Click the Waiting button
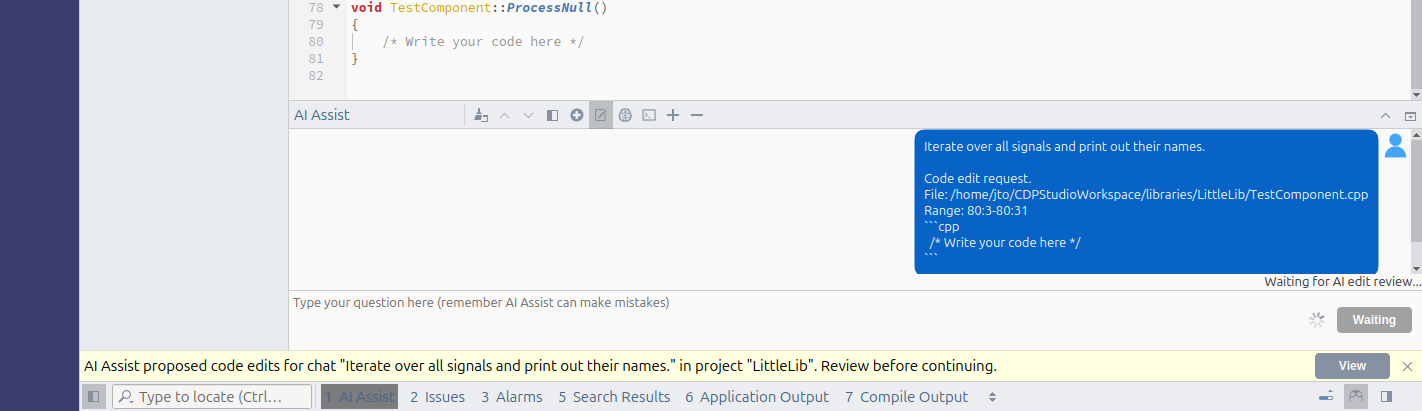 pyautogui.click(x=1374, y=320)
